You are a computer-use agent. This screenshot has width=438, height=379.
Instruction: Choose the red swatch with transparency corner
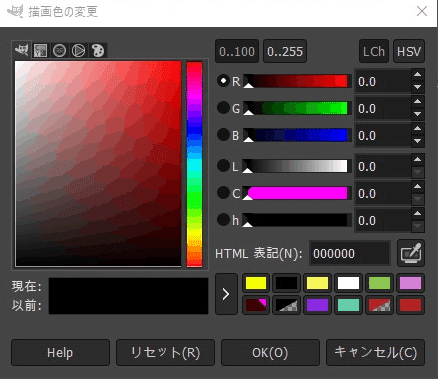pyautogui.click(x=379, y=305)
